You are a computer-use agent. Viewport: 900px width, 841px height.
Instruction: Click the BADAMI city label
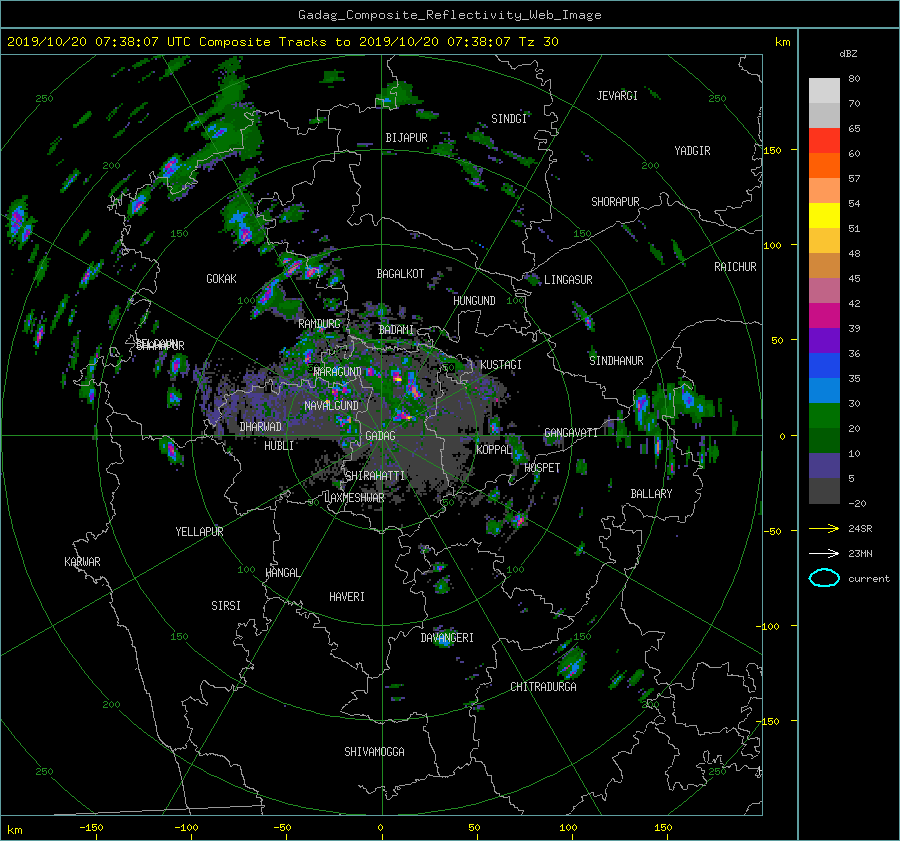[396, 330]
